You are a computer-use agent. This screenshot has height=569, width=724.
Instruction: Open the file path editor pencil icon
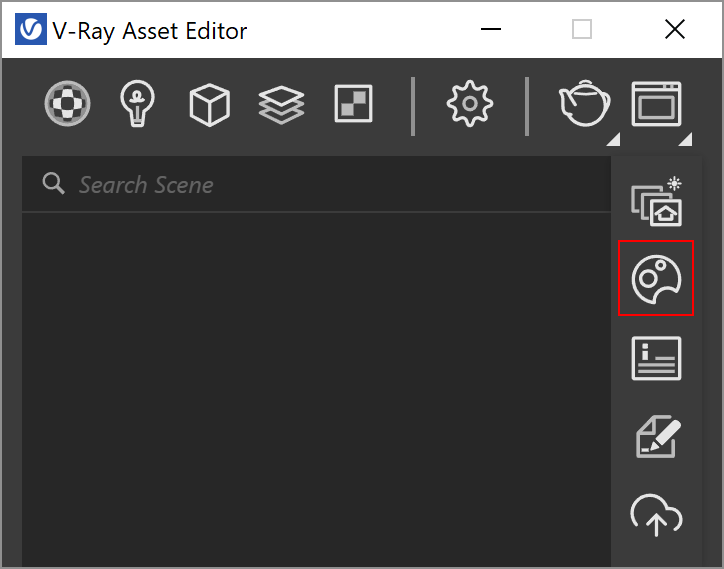point(658,436)
